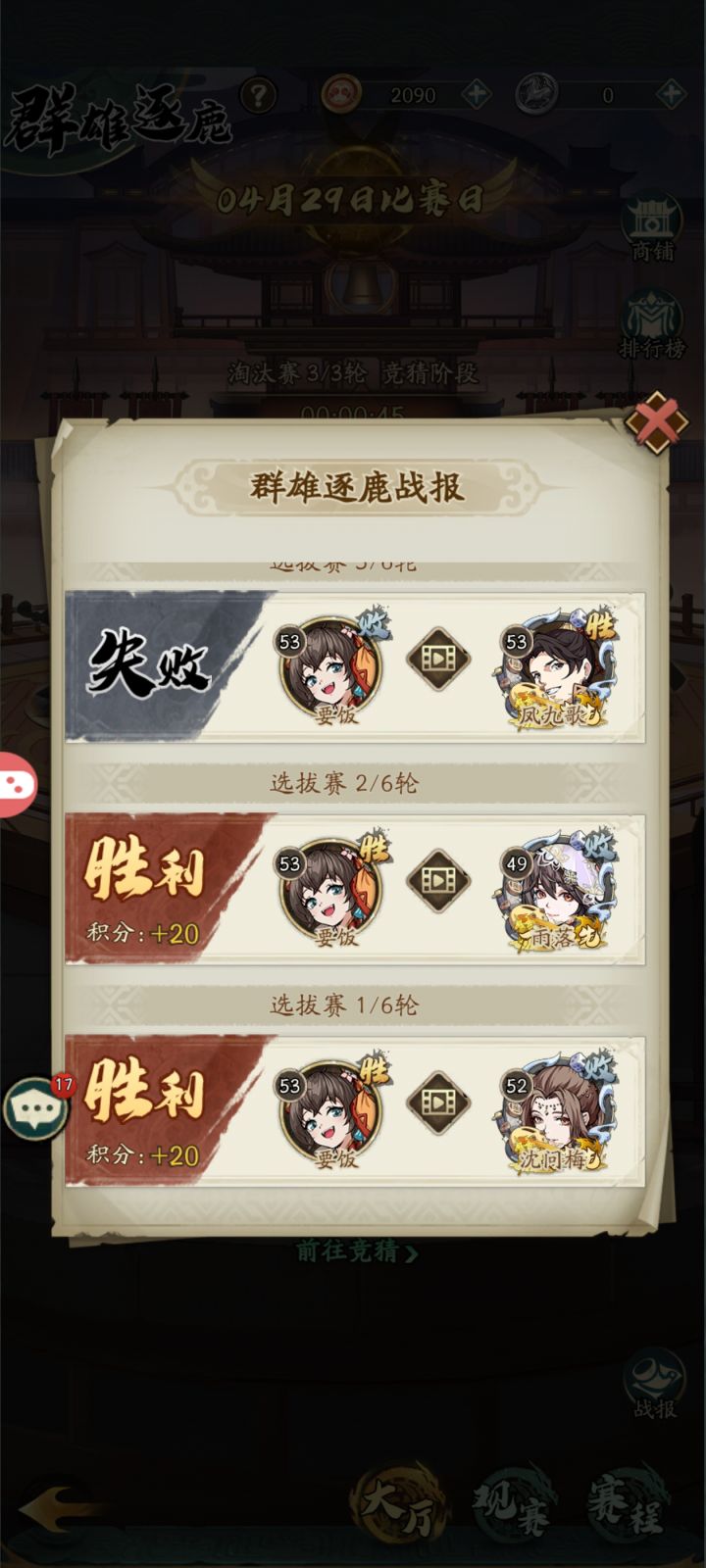The image size is (706, 1568).
Task: Add more of the second currency showing 0
Action: pyautogui.click(x=671, y=95)
